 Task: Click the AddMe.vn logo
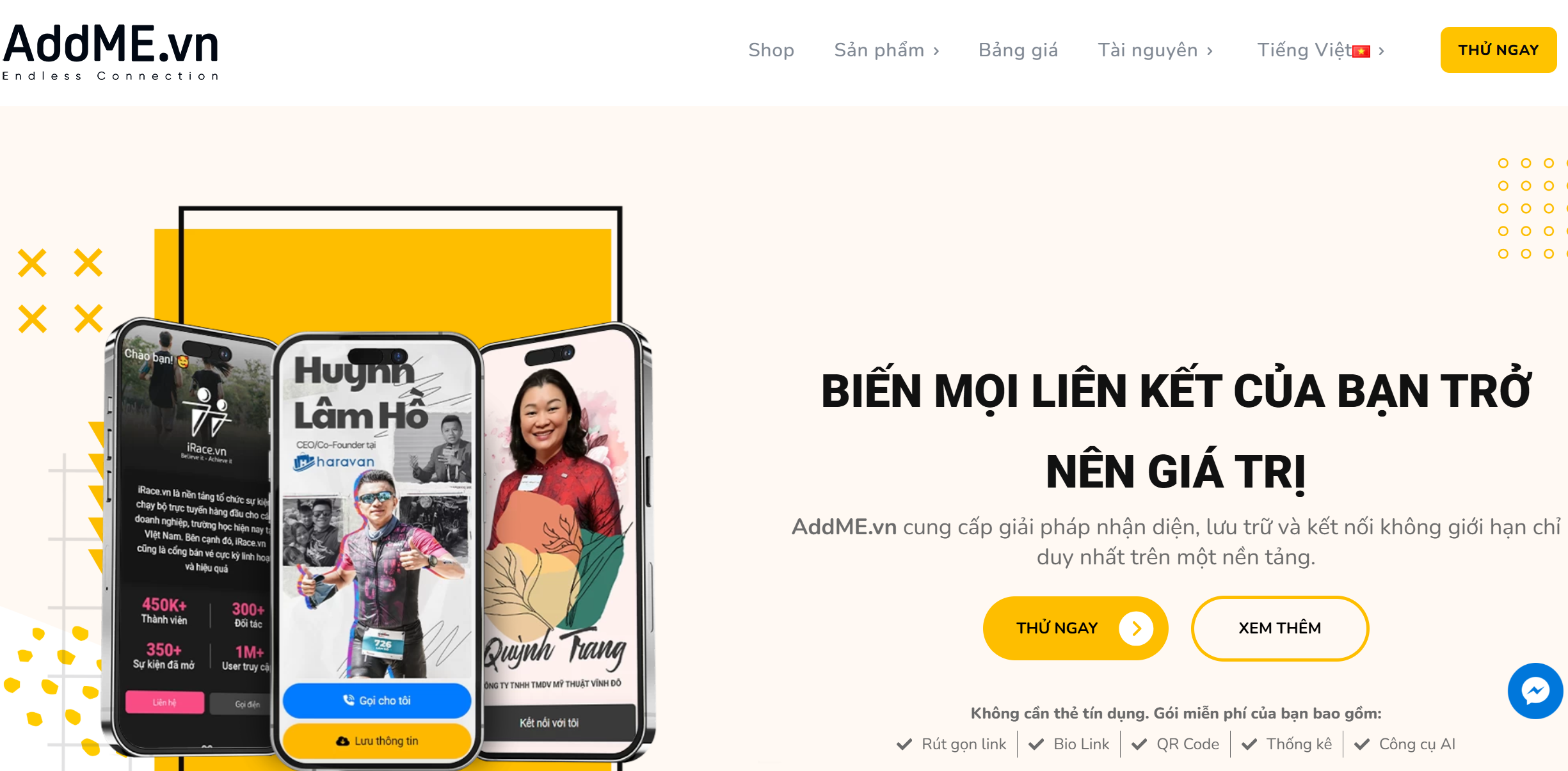point(111,52)
